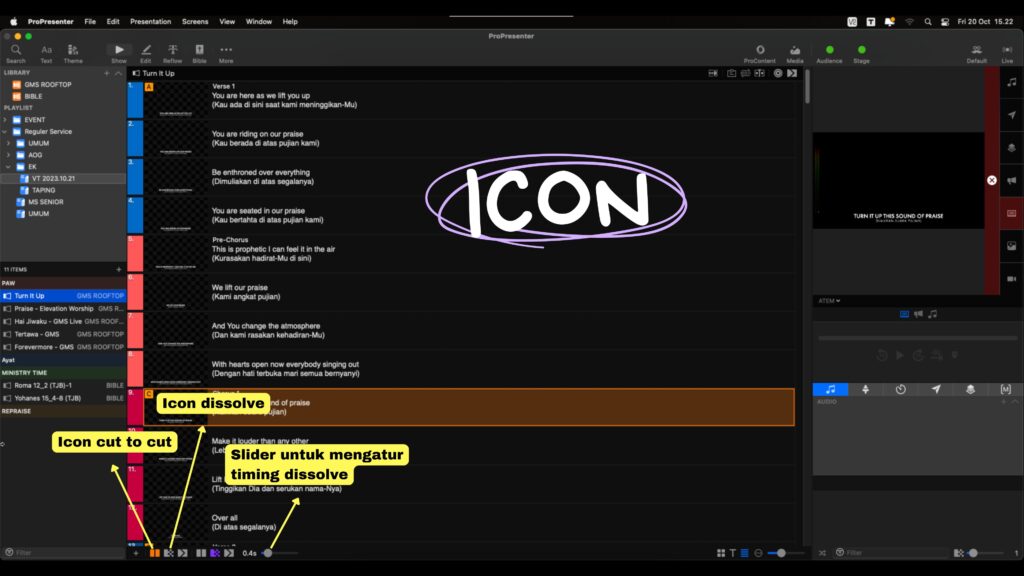Switch slides to grid view
The image size is (1024, 576).
click(x=721, y=553)
